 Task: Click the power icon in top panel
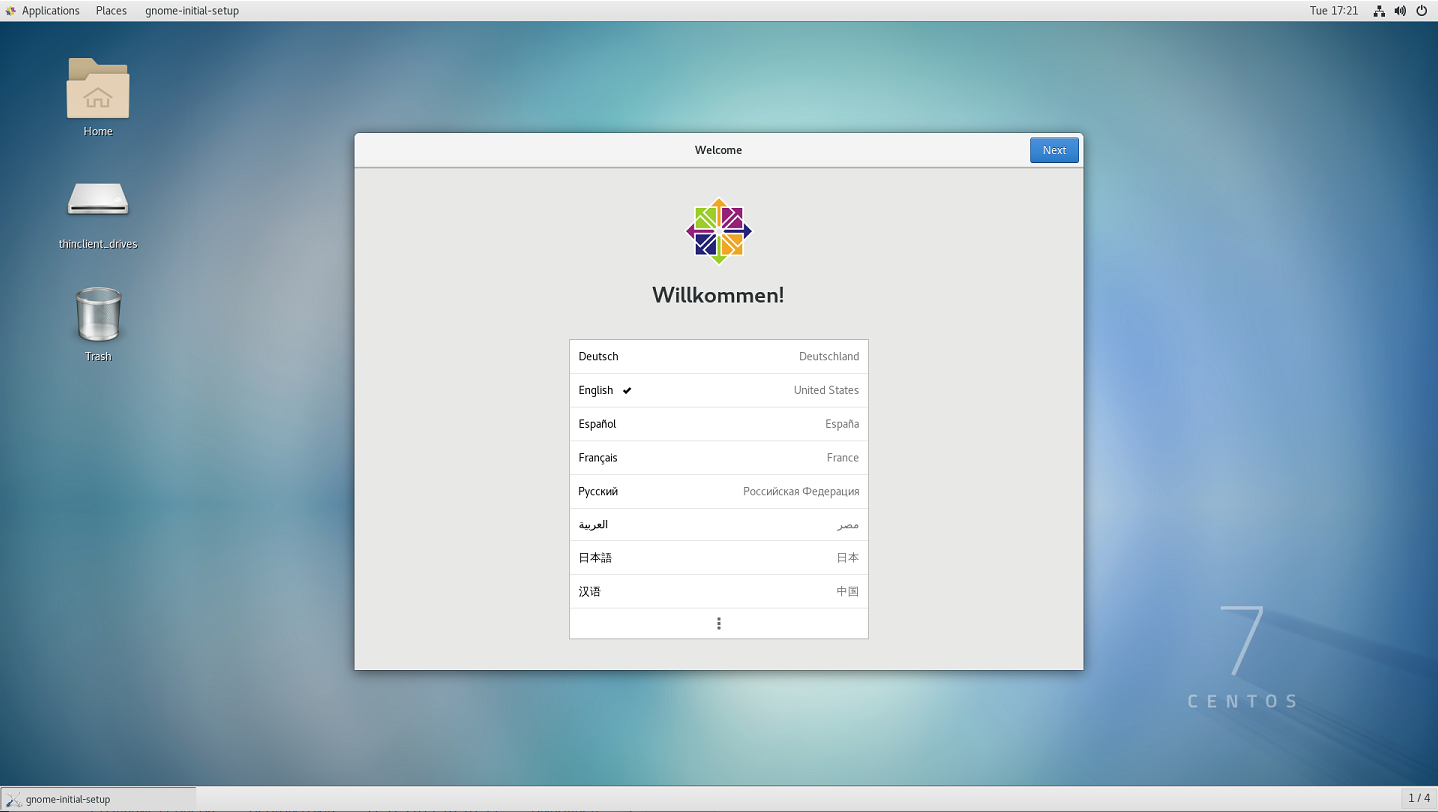point(1421,11)
